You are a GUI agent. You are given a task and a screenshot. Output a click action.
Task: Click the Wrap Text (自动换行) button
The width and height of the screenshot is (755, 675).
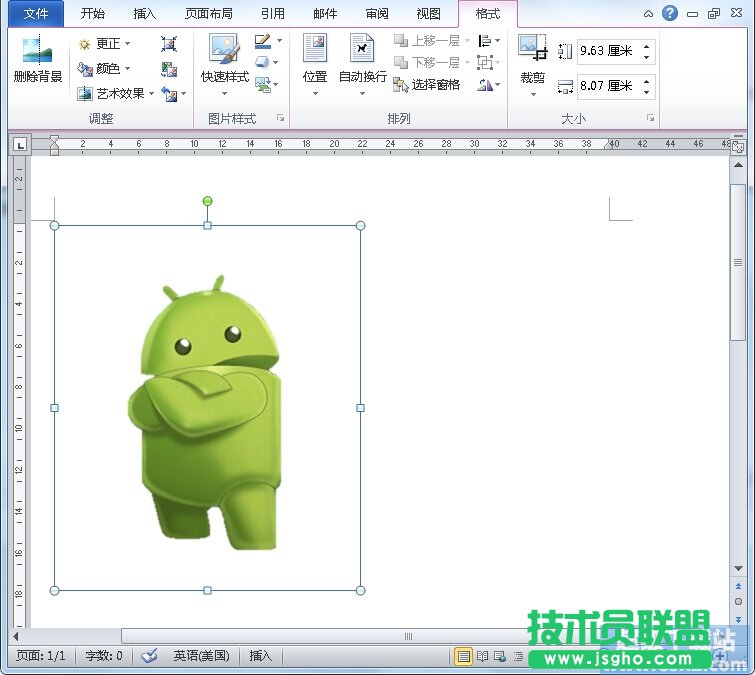click(x=362, y=62)
